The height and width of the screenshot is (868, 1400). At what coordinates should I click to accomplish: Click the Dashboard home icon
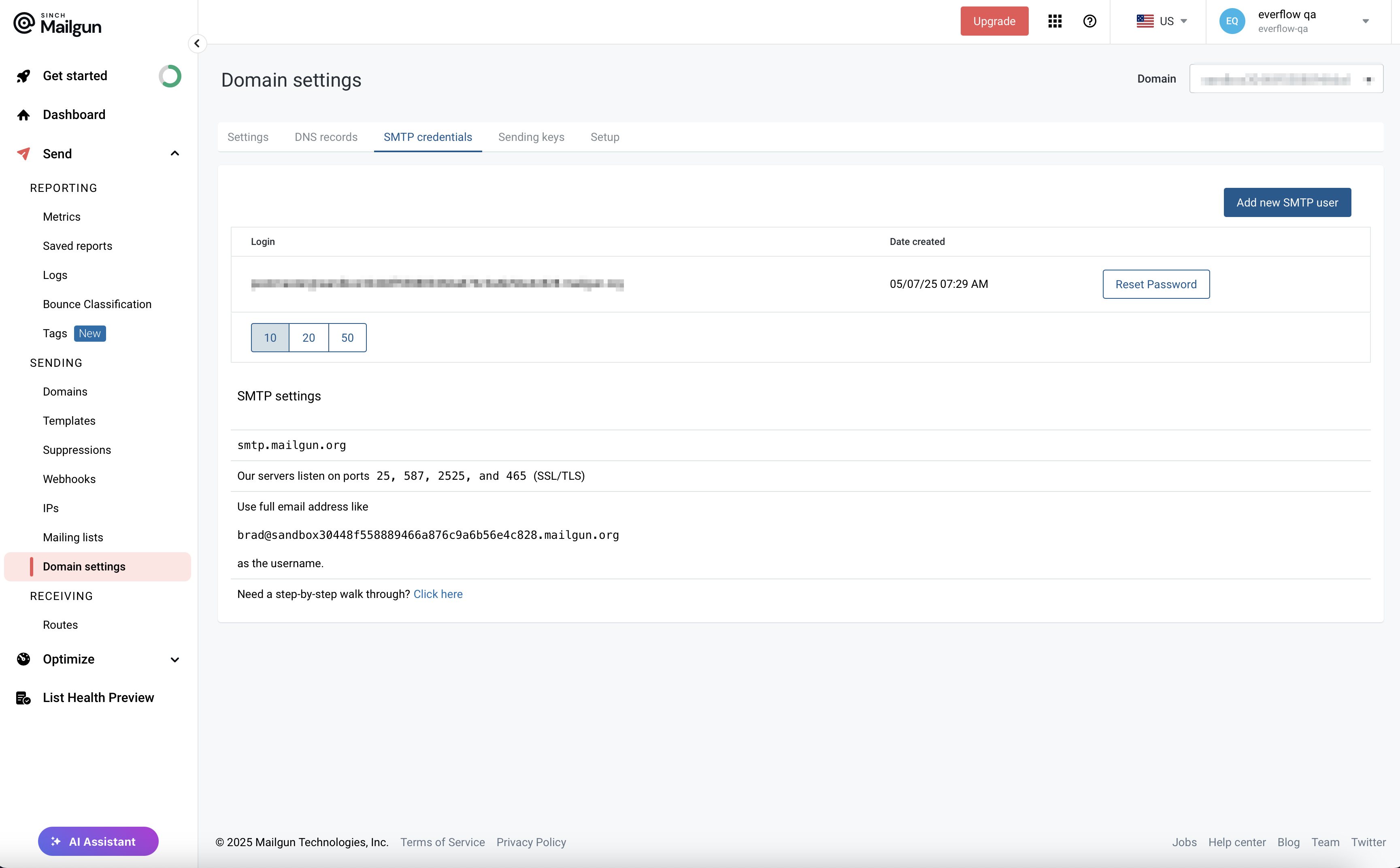tap(23, 115)
